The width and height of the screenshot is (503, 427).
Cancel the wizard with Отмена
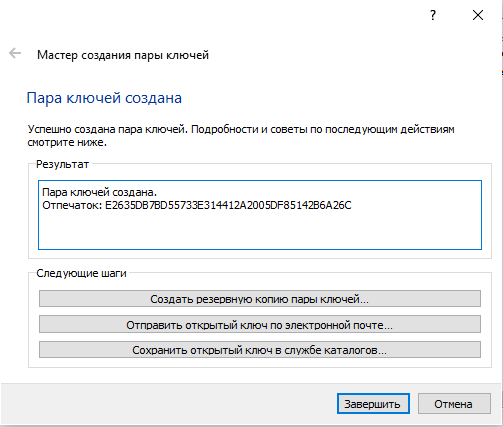click(454, 404)
